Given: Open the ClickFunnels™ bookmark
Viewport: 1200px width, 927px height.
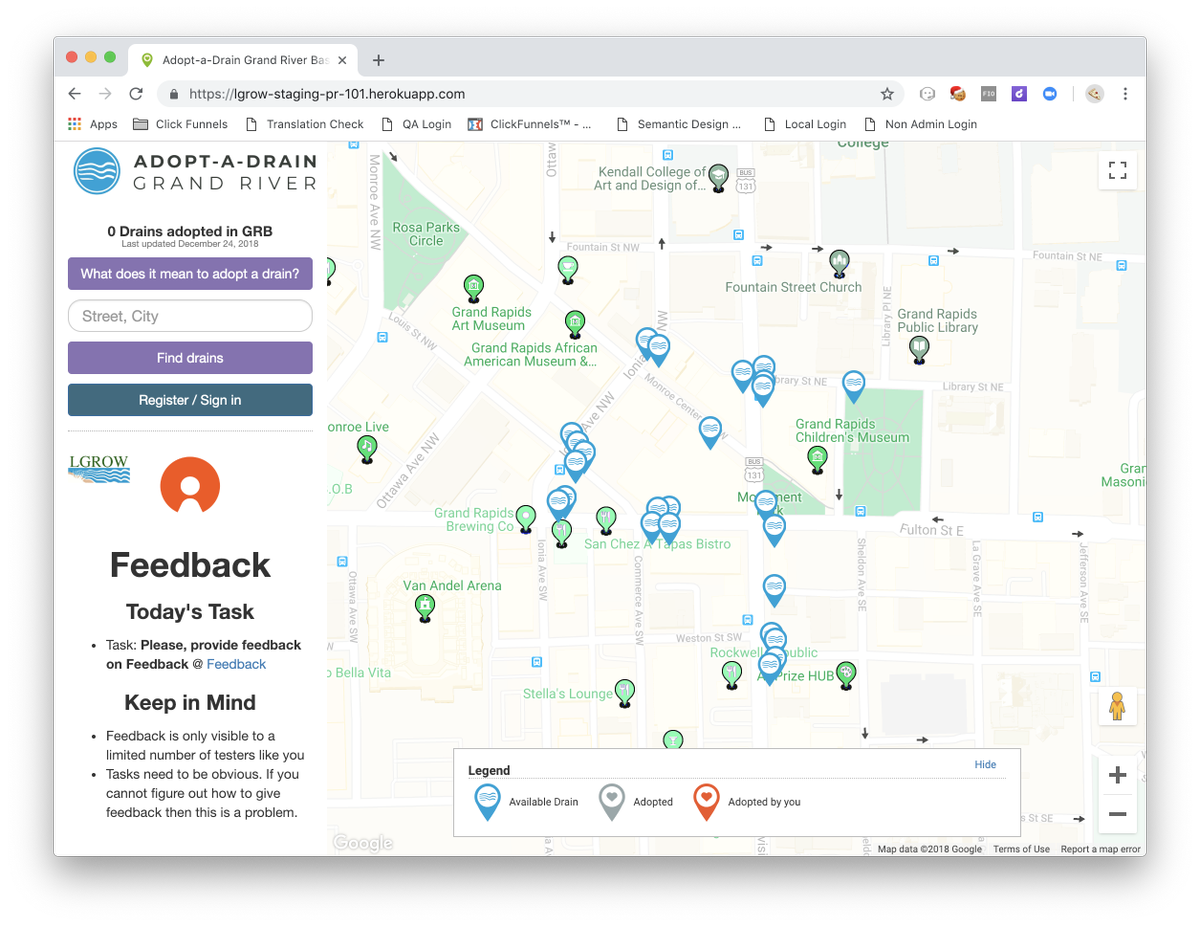Looking at the screenshot, I should pos(529,124).
